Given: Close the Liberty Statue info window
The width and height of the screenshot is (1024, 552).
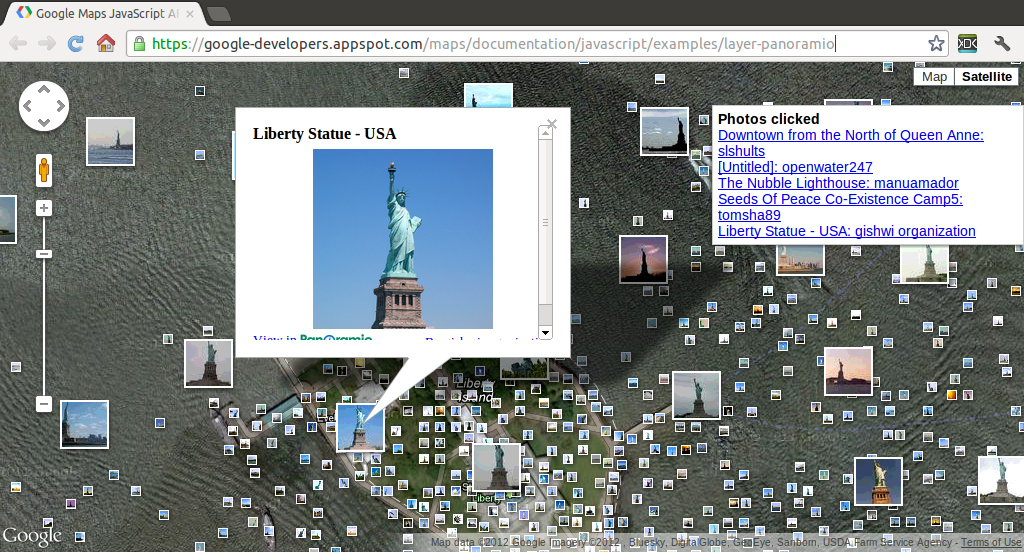Looking at the screenshot, I should point(551,125).
